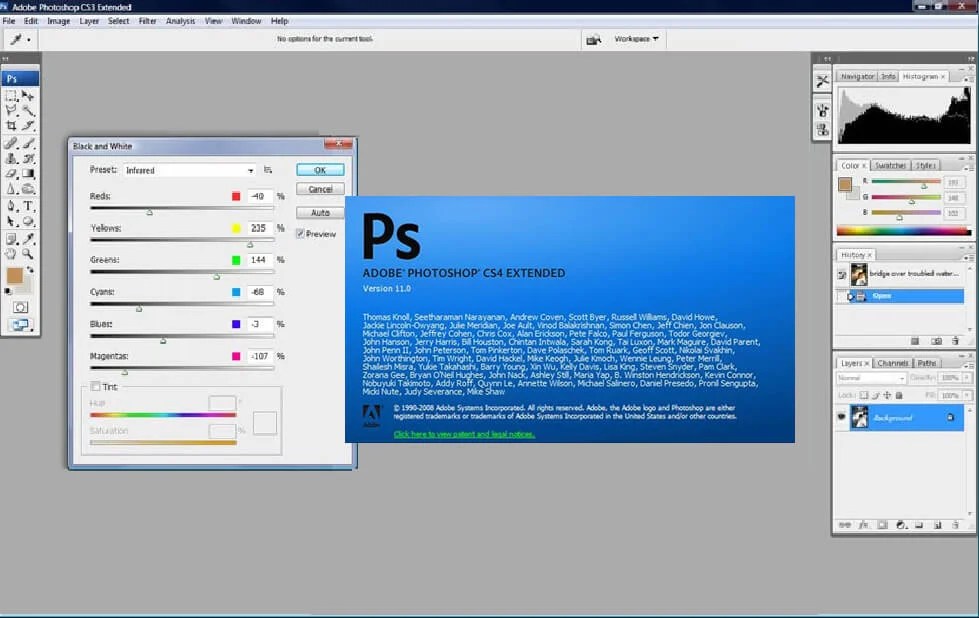979x618 pixels.
Task: Open the Filter menu
Action: (147, 20)
